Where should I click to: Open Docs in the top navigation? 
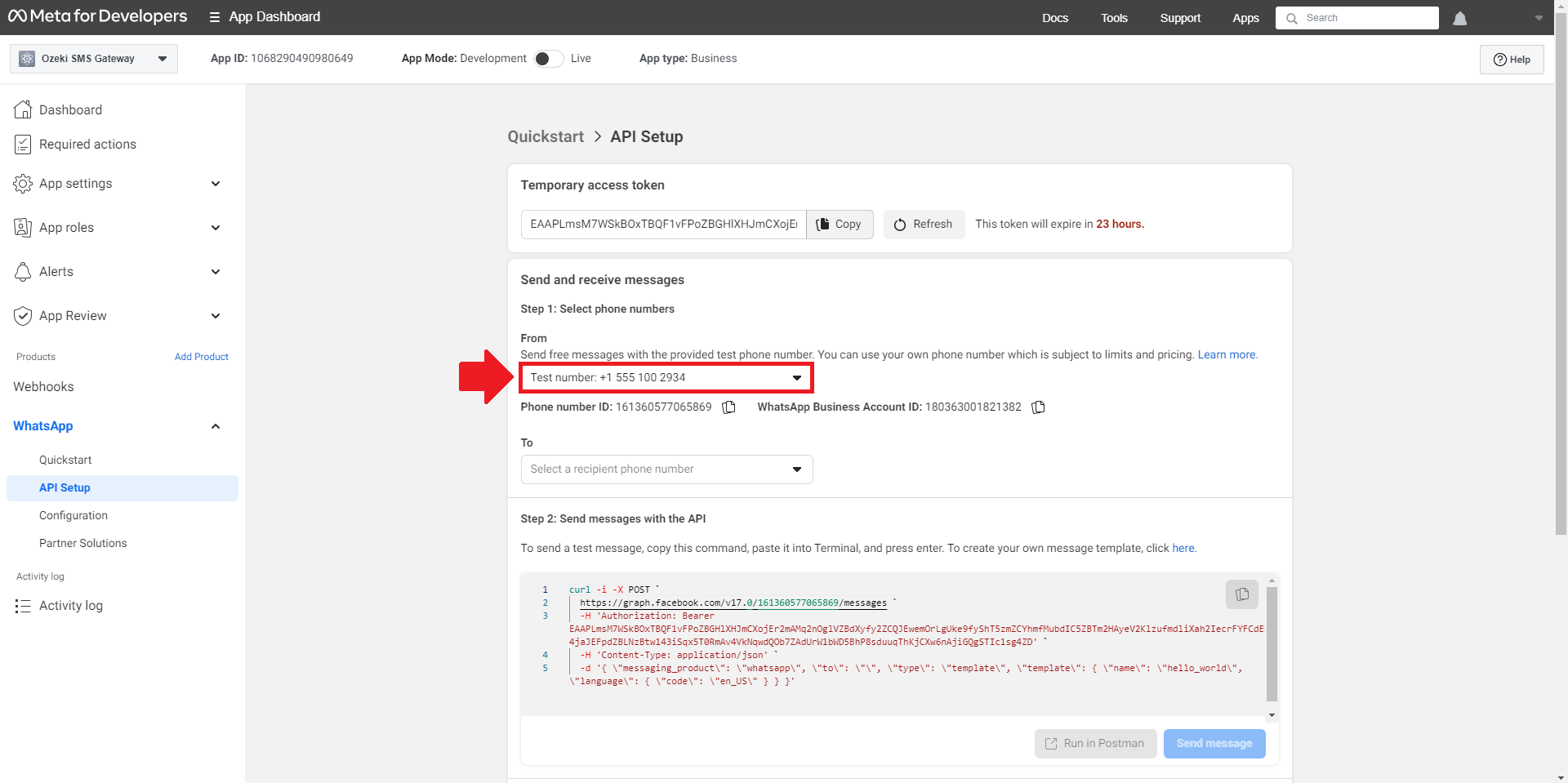click(x=1055, y=18)
